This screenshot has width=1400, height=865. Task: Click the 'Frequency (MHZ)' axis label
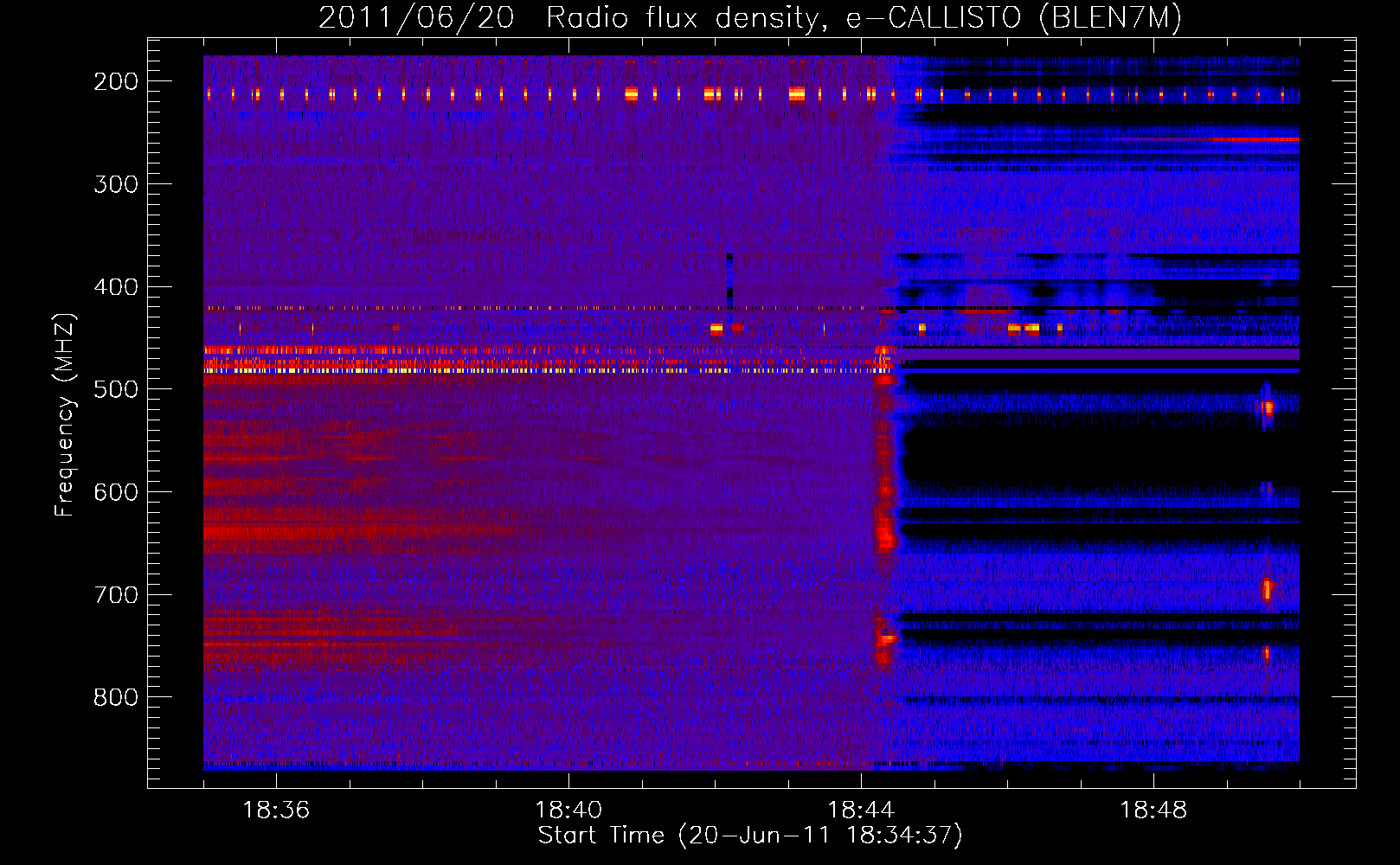[65, 414]
